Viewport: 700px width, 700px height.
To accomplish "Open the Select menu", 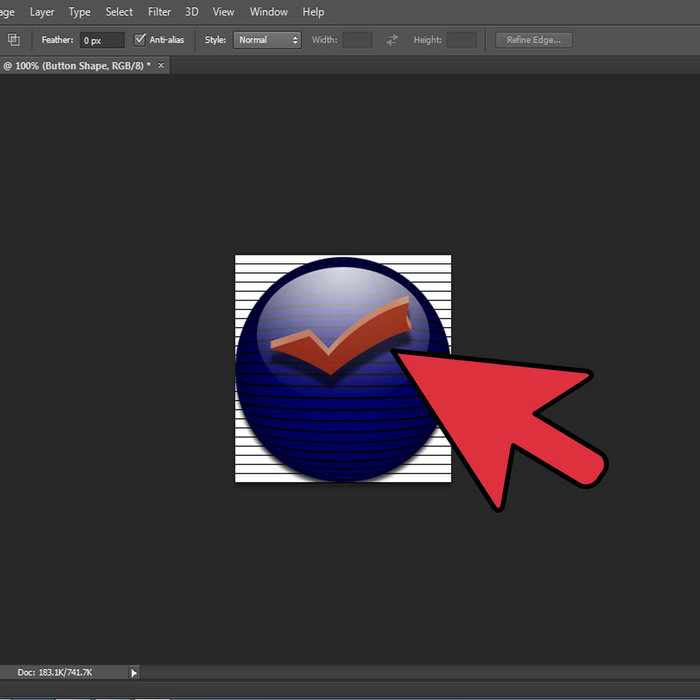I will click(x=119, y=12).
